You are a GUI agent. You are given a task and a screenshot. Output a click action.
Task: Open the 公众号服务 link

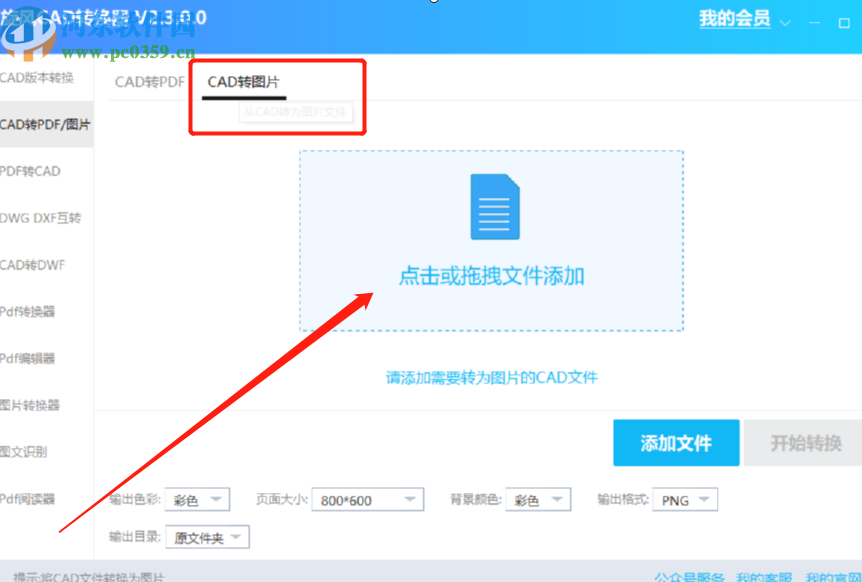click(x=689, y=577)
